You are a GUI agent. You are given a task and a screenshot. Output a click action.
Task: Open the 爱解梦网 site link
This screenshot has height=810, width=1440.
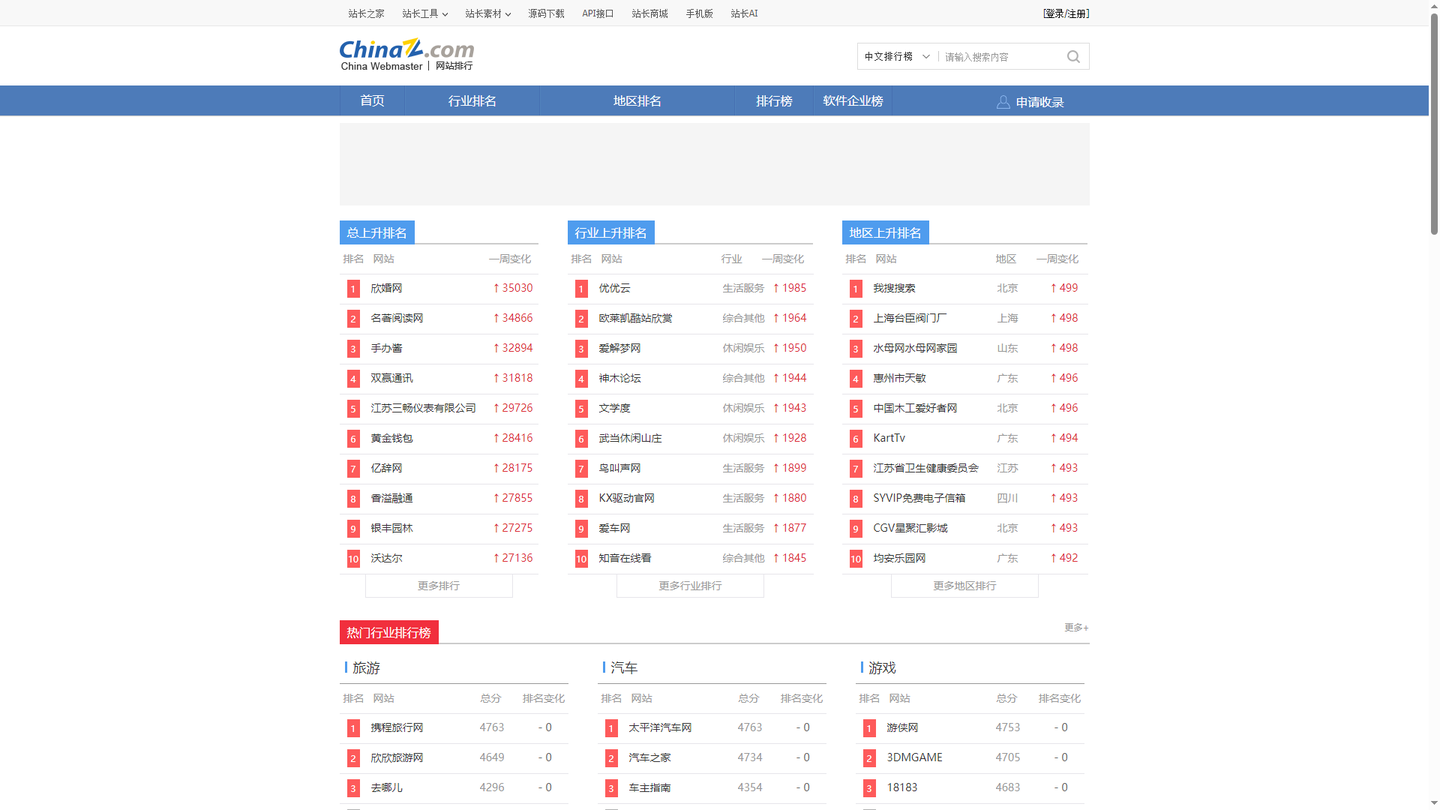(620, 348)
